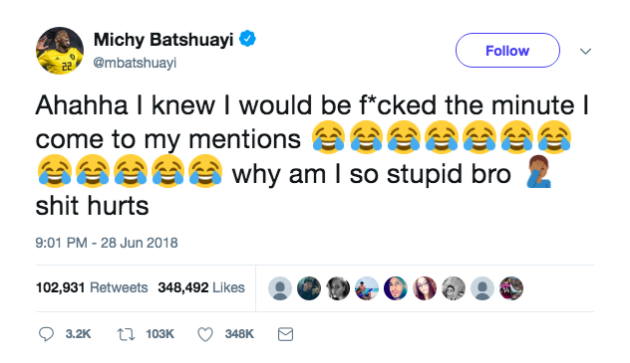
Task: Click the second liker avatar, dark teal
Action: point(309,288)
